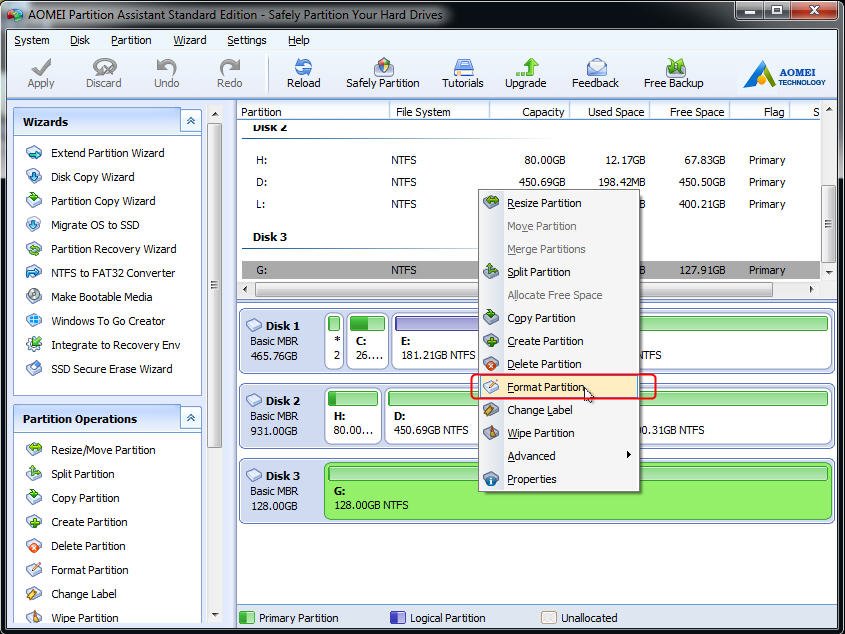Launch Extend Partition Wizard
845x634 pixels.
[x=95, y=153]
